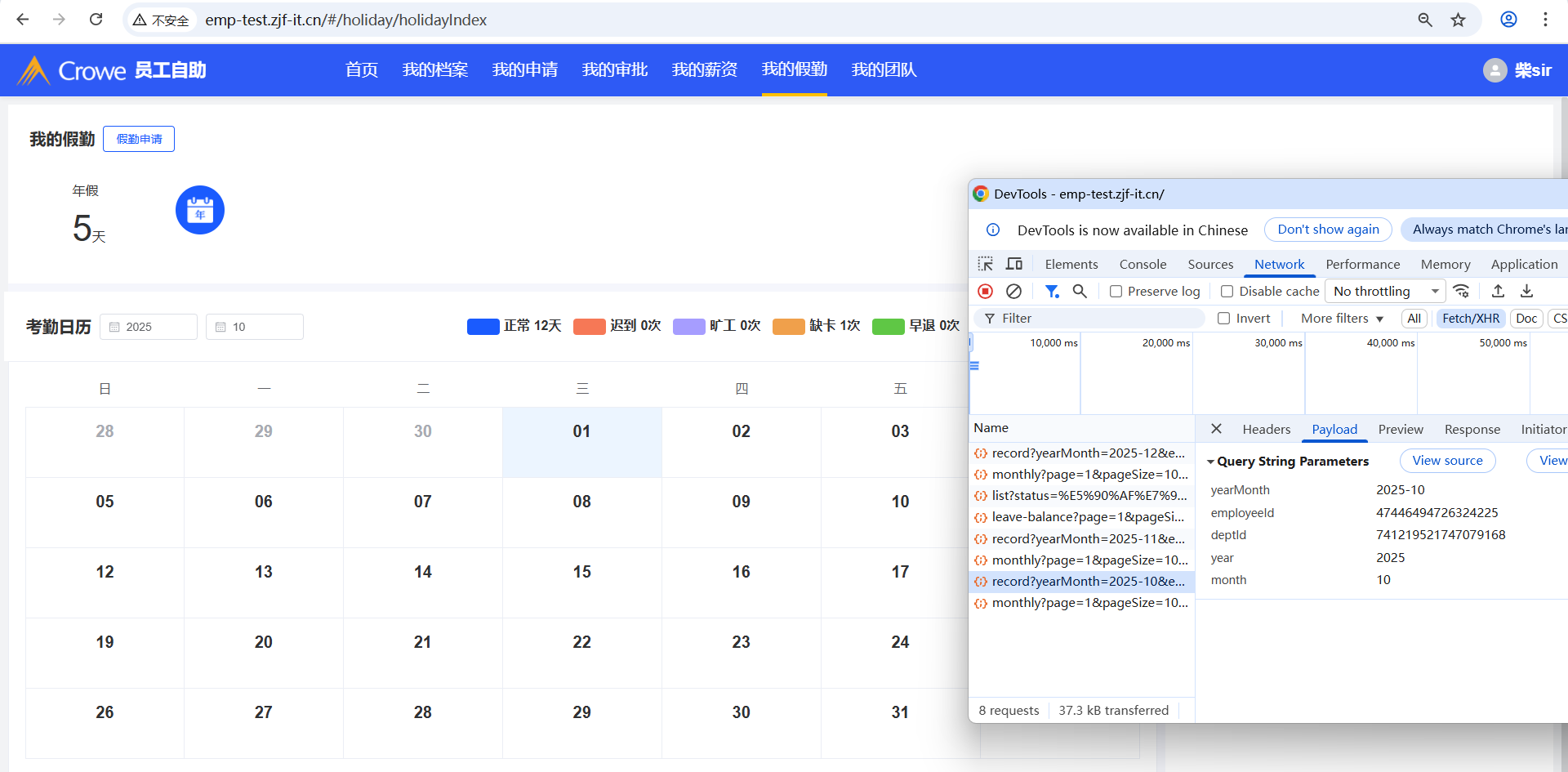Viewport: 1568px width, 772px height.
Task: Toggle the DevTools device toolbar icon
Action: pyautogui.click(x=1014, y=264)
